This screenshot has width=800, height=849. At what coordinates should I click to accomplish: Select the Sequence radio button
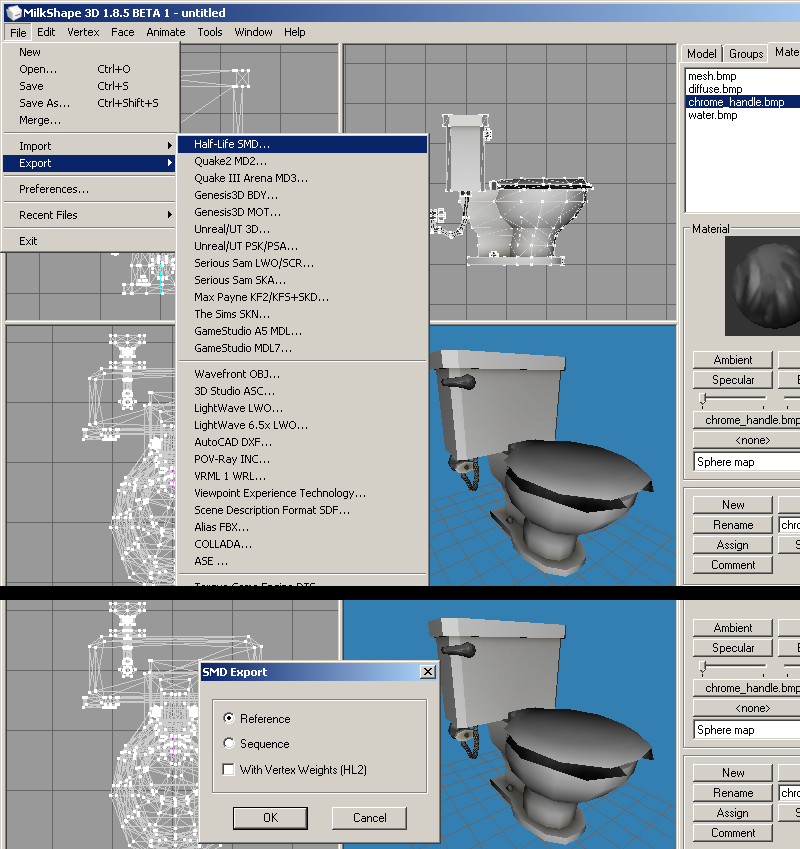coord(229,744)
